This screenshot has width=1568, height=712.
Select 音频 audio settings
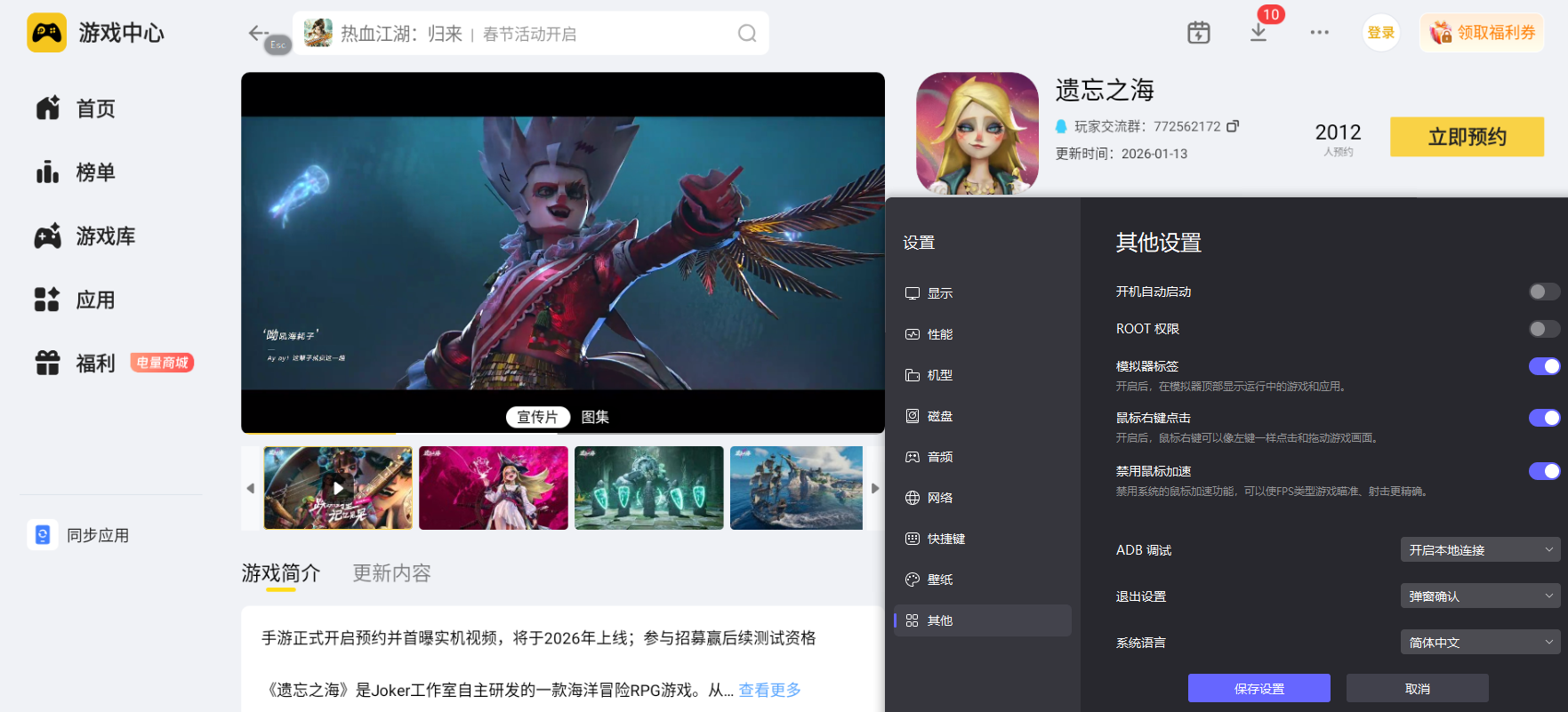click(983, 457)
